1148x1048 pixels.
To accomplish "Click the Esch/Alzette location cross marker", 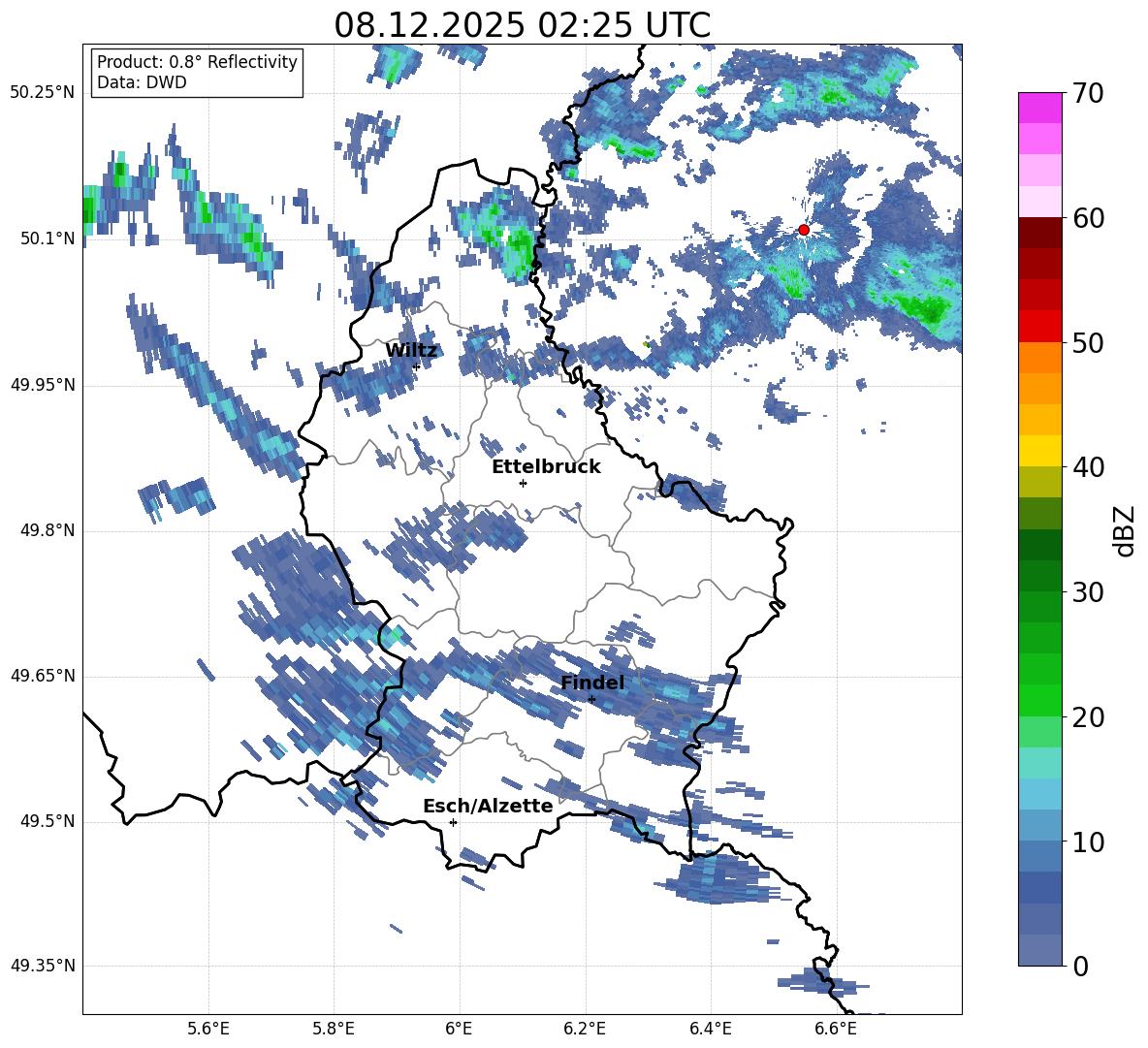I will click(453, 822).
